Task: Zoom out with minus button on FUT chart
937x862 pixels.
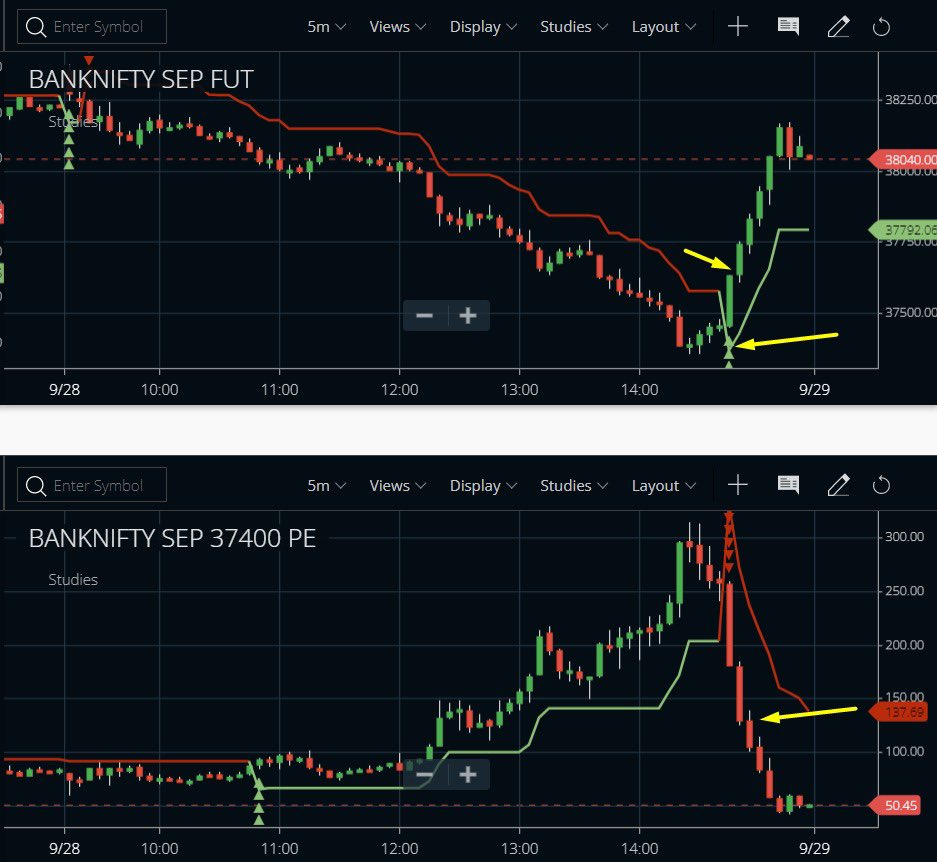Action: coord(424,316)
